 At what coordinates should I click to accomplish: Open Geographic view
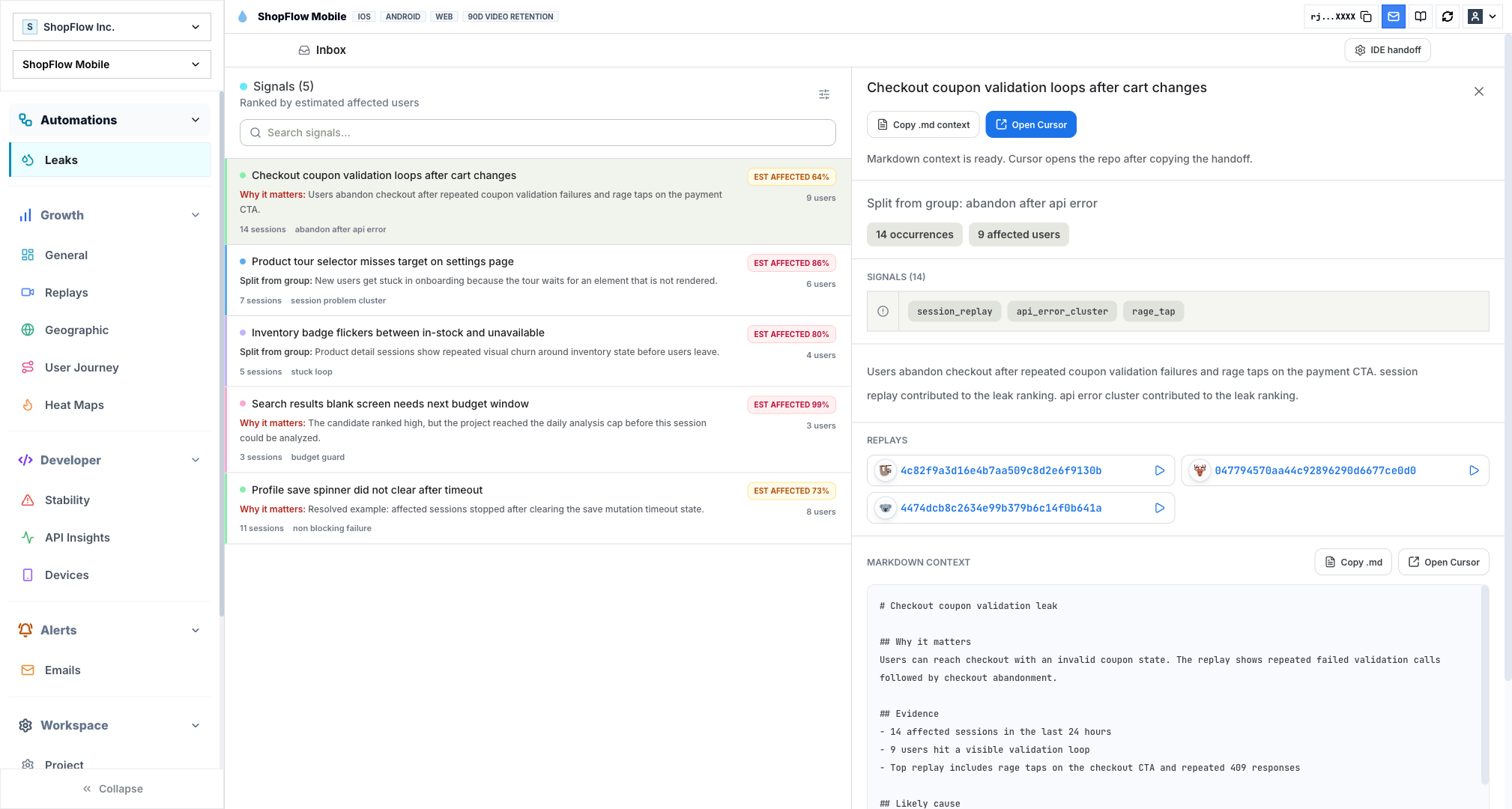(x=110, y=330)
